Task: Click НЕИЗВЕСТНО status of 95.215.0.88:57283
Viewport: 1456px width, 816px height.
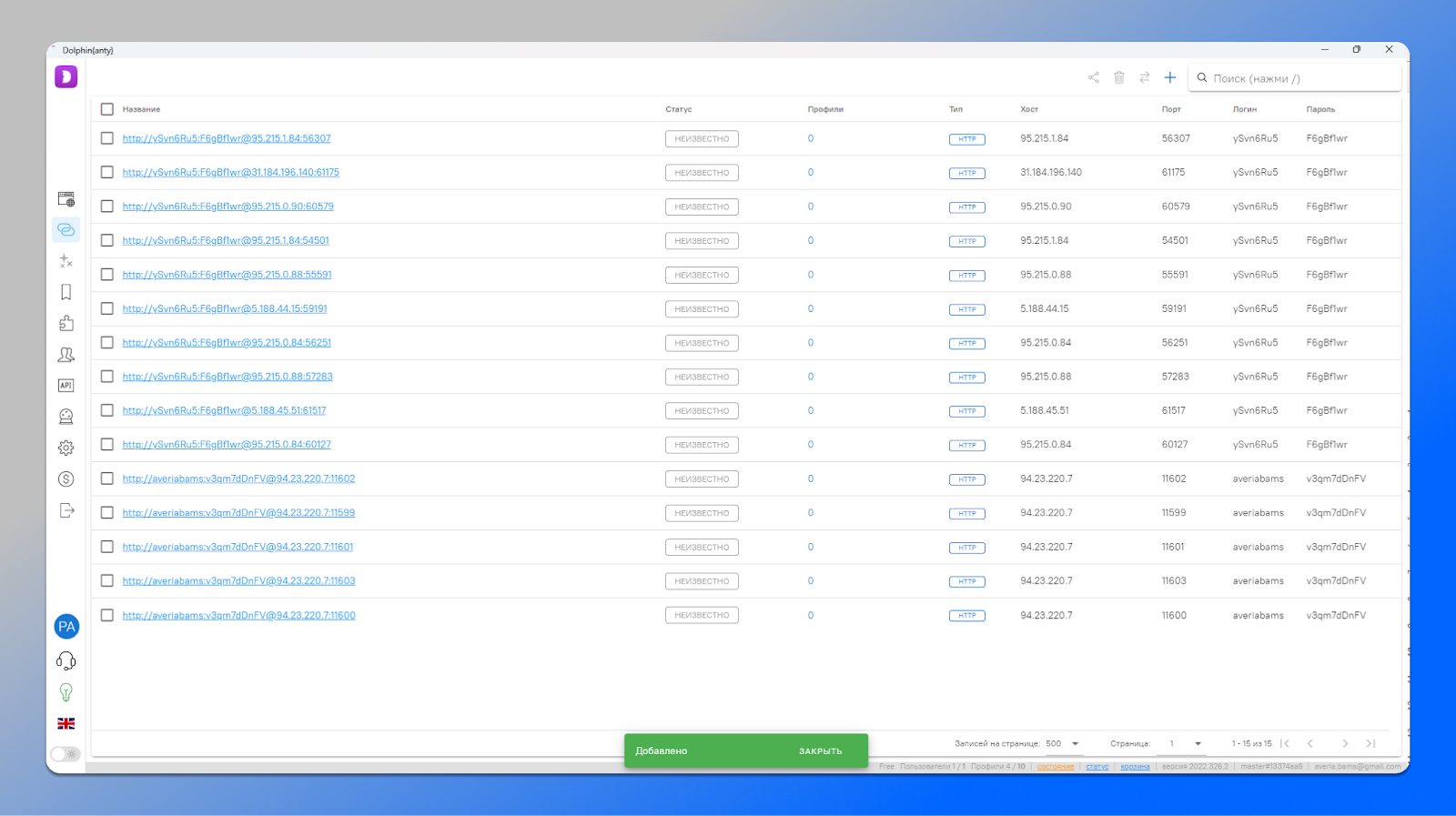Action: [702, 377]
